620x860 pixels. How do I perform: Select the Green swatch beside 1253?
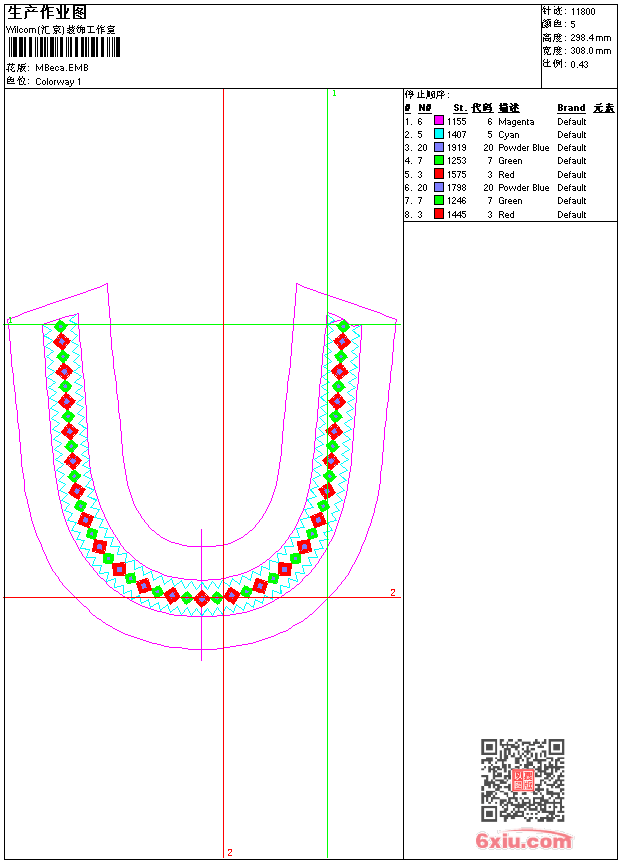(439, 160)
